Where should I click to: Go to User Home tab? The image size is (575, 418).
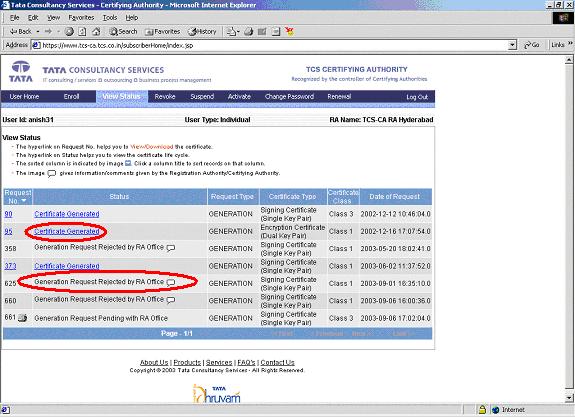(x=24, y=97)
